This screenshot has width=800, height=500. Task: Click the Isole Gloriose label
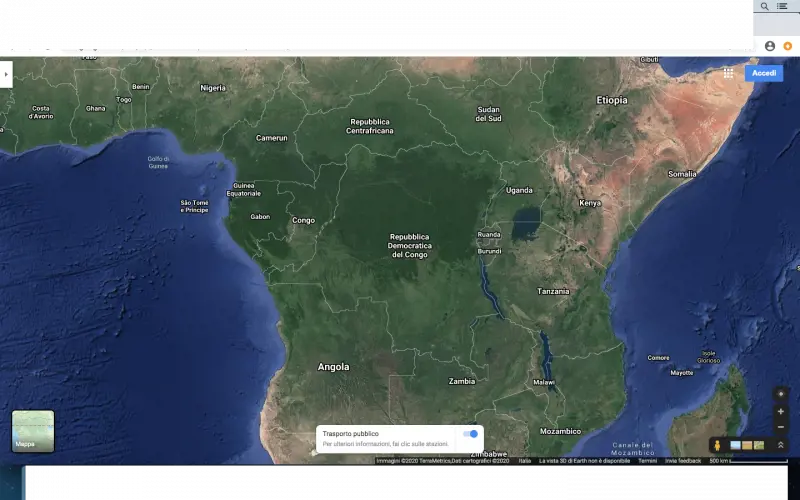point(709,357)
